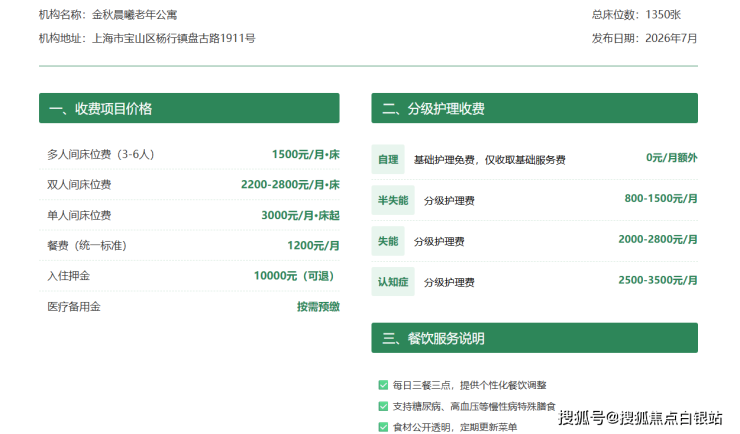Click the 800-1500元/月 fee value
740x434 pixels.
coord(661,198)
